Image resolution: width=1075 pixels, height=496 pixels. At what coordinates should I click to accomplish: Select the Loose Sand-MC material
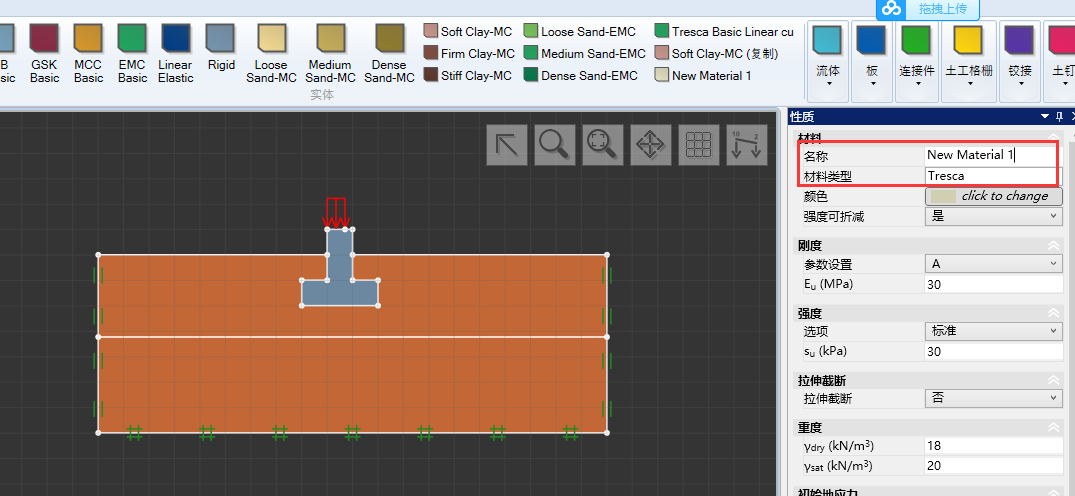[271, 54]
